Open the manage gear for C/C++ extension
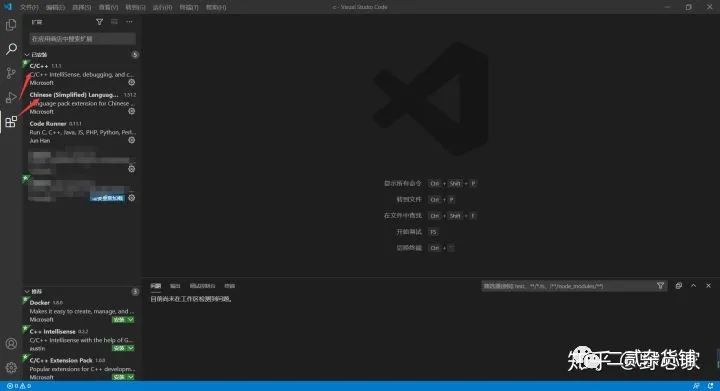Viewport: 720px width, 391px height. 131,83
